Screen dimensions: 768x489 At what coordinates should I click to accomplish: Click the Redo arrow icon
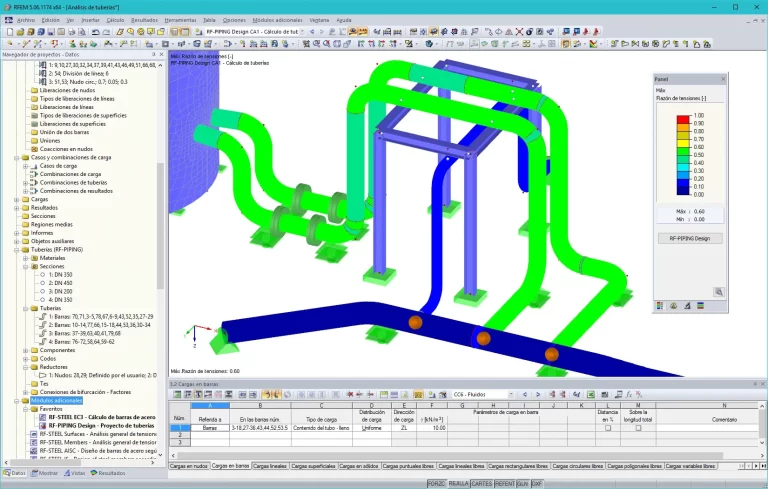click(106, 32)
